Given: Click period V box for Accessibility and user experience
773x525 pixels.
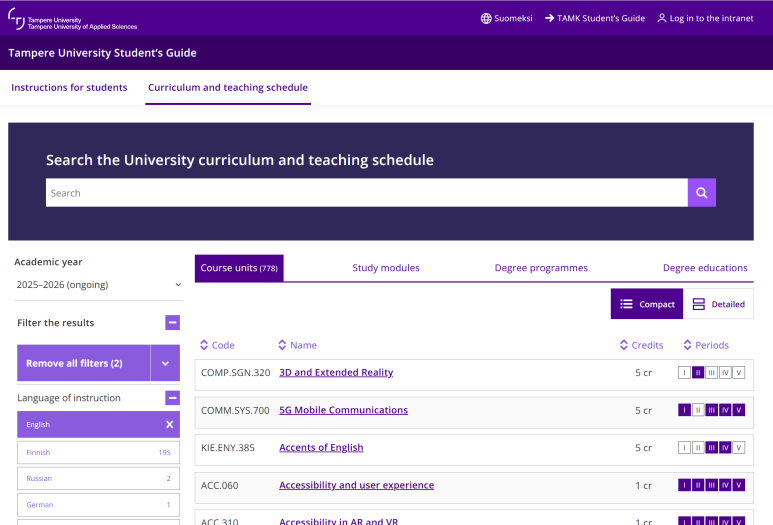Looking at the screenshot, I should pyautogui.click(x=738, y=485).
